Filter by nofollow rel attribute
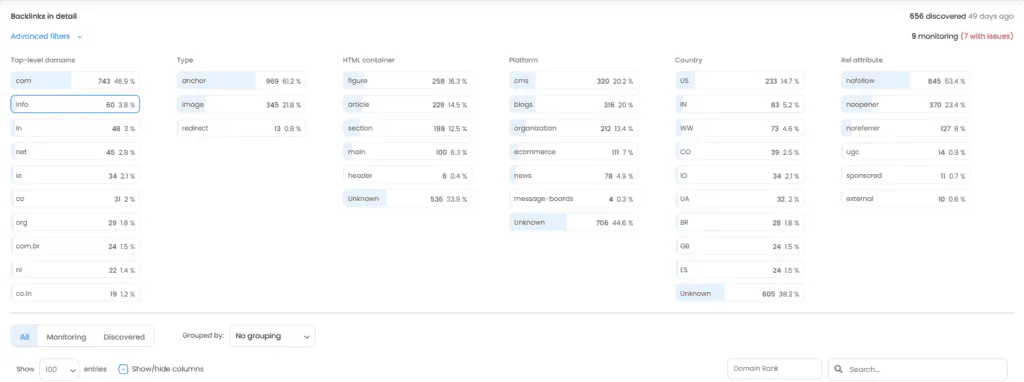1024x382 pixels. pyautogui.click(x=905, y=81)
